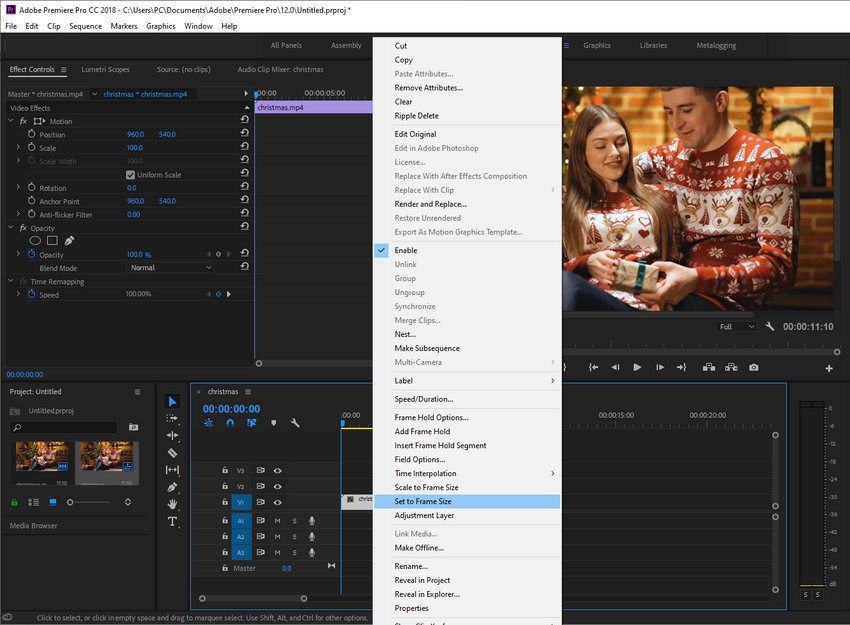Open the Timeline Display Settings wrench icon
Image resolution: width=850 pixels, height=625 pixels.
click(x=295, y=424)
